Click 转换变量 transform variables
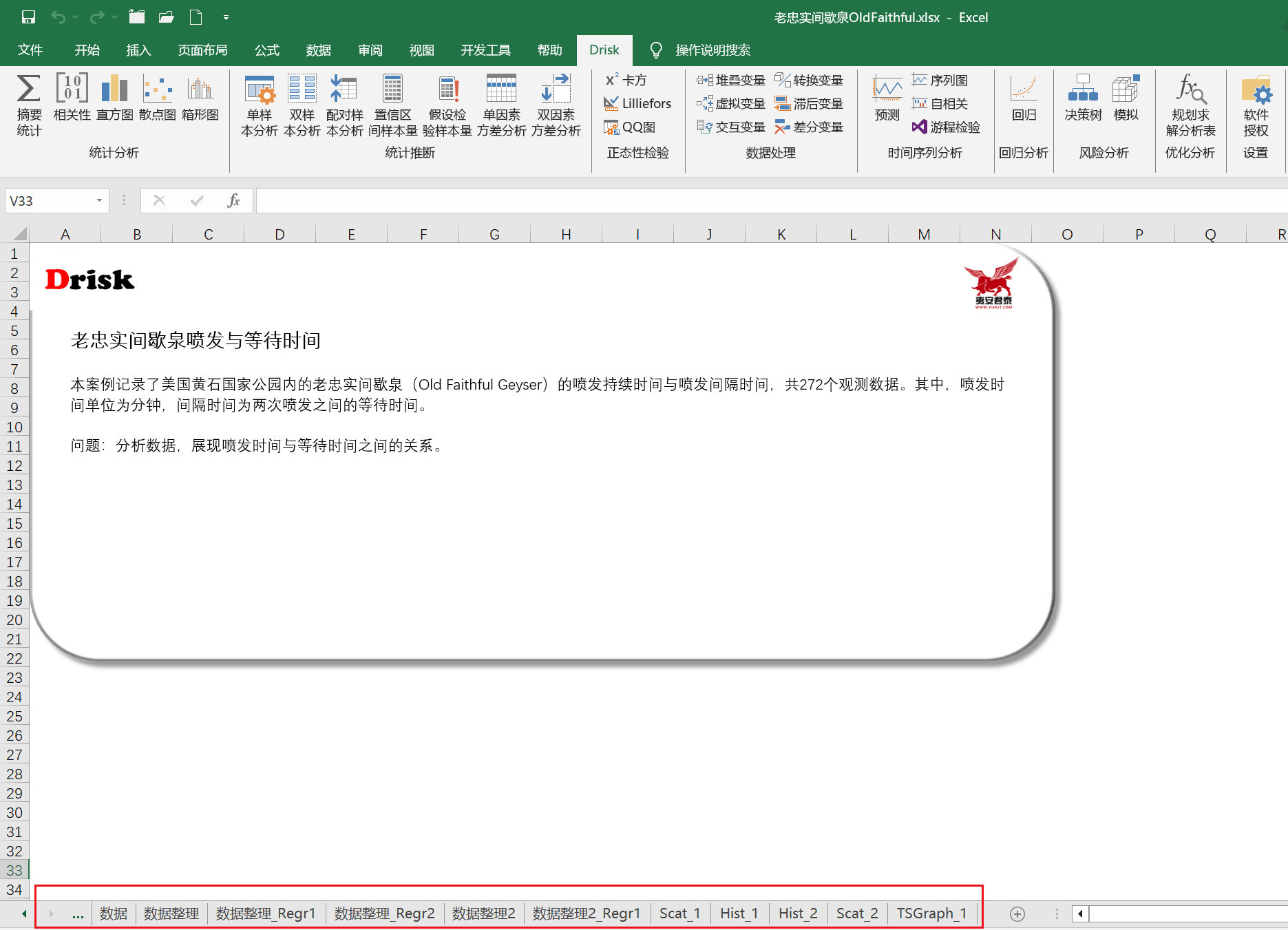The image size is (1288, 930). [x=809, y=81]
